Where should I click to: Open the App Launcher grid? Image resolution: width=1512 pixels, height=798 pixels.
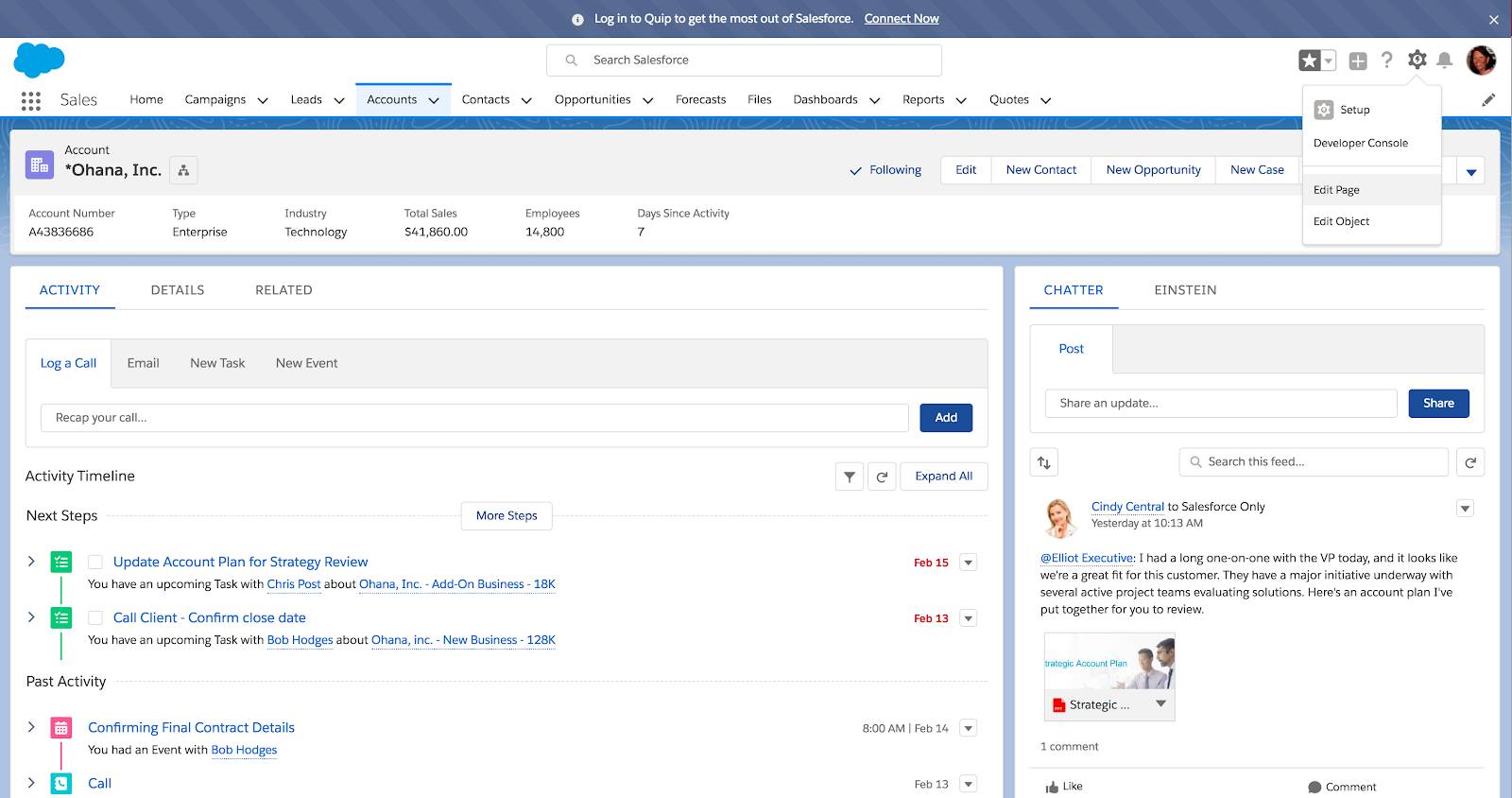click(x=31, y=100)
